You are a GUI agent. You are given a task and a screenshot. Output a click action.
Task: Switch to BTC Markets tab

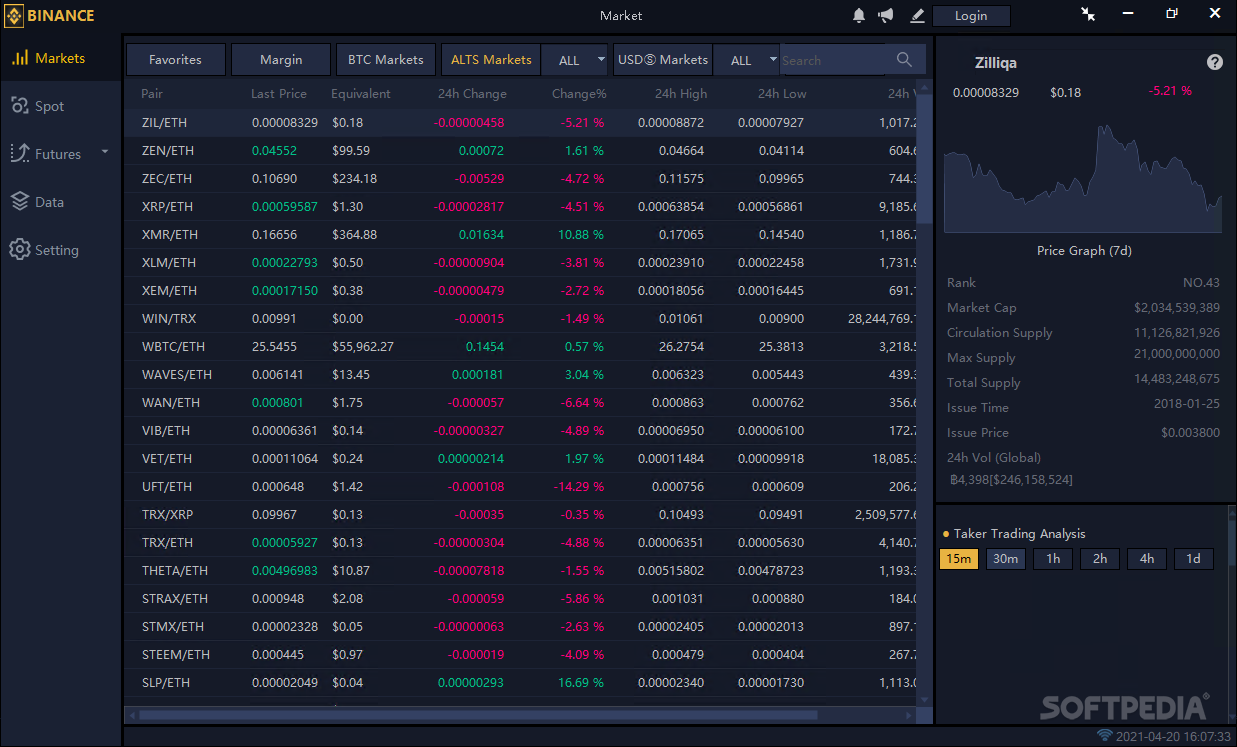[386, 60]
